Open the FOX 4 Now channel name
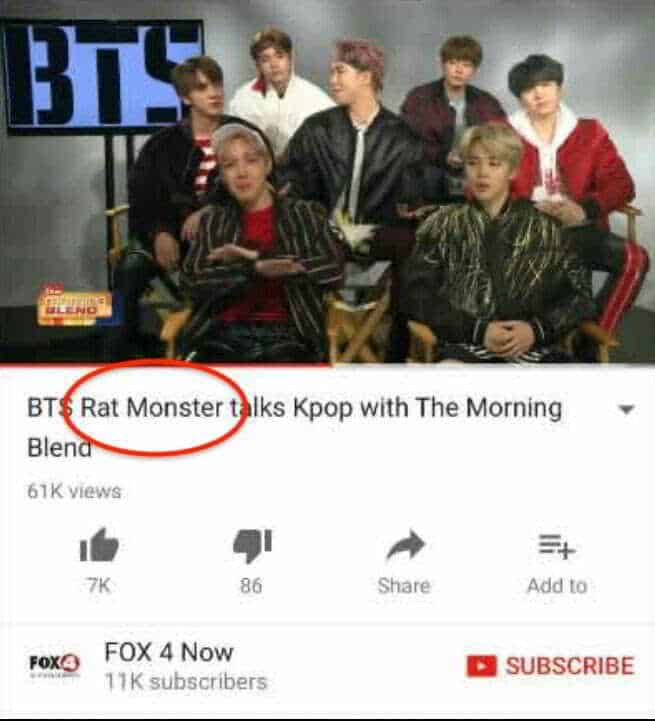 coord(169,652)
